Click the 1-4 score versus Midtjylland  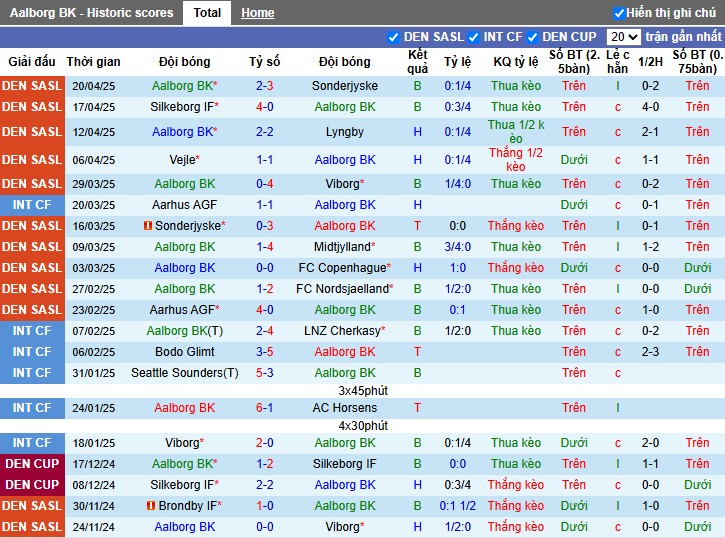click(264, 247)
